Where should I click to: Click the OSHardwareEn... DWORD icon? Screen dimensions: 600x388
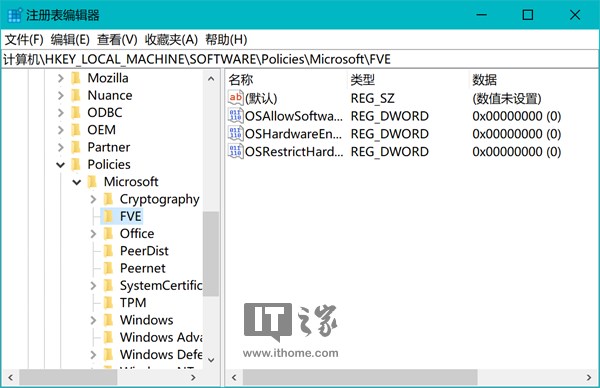pyautogui.click(x=235, y=133)
